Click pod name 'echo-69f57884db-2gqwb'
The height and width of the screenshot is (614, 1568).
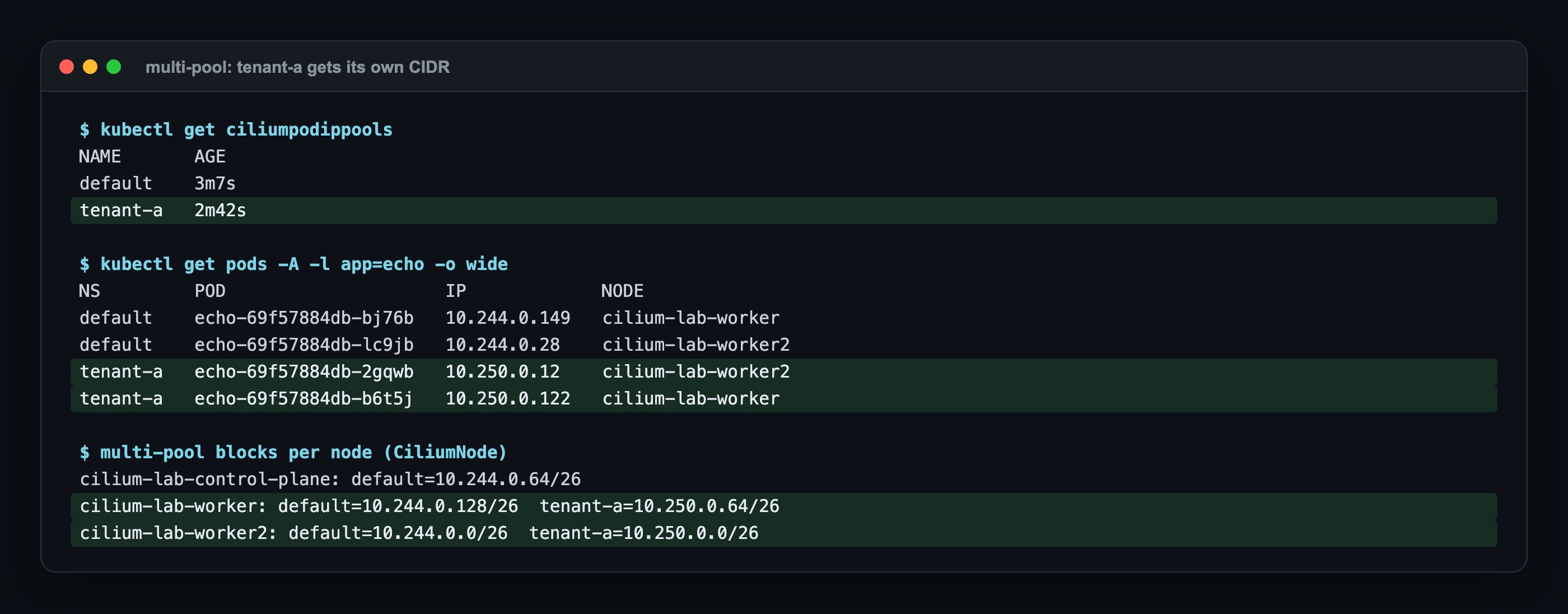[304, 371]
